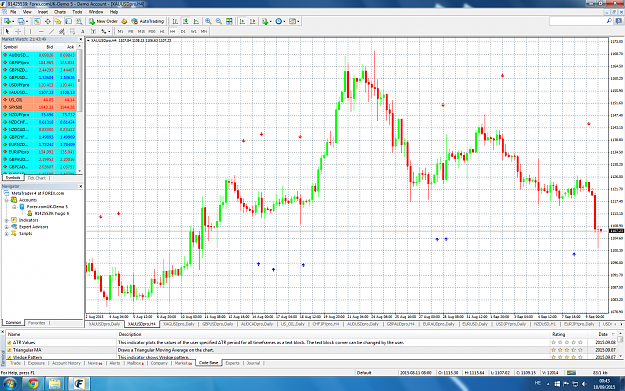Screen dimensions: 625x391
Task: Select the Trendline tool
Action: pyautogui.click(x=51, y=31)
